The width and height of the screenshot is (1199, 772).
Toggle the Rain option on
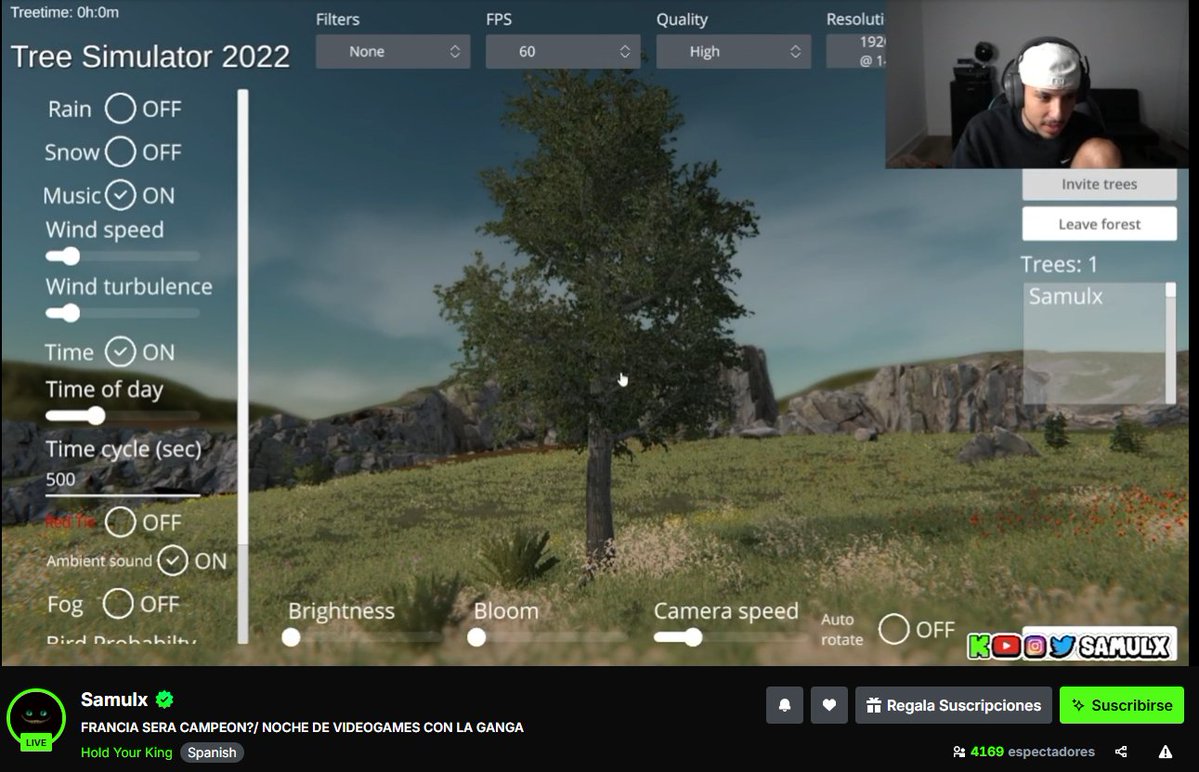(x=120, y=109)
